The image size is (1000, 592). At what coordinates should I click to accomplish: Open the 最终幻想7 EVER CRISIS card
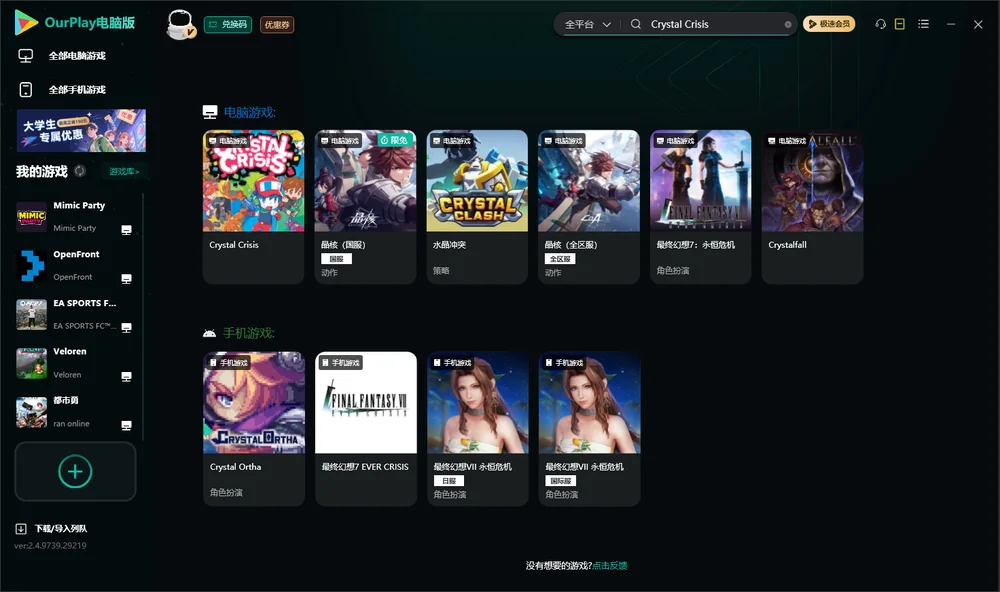366,429
